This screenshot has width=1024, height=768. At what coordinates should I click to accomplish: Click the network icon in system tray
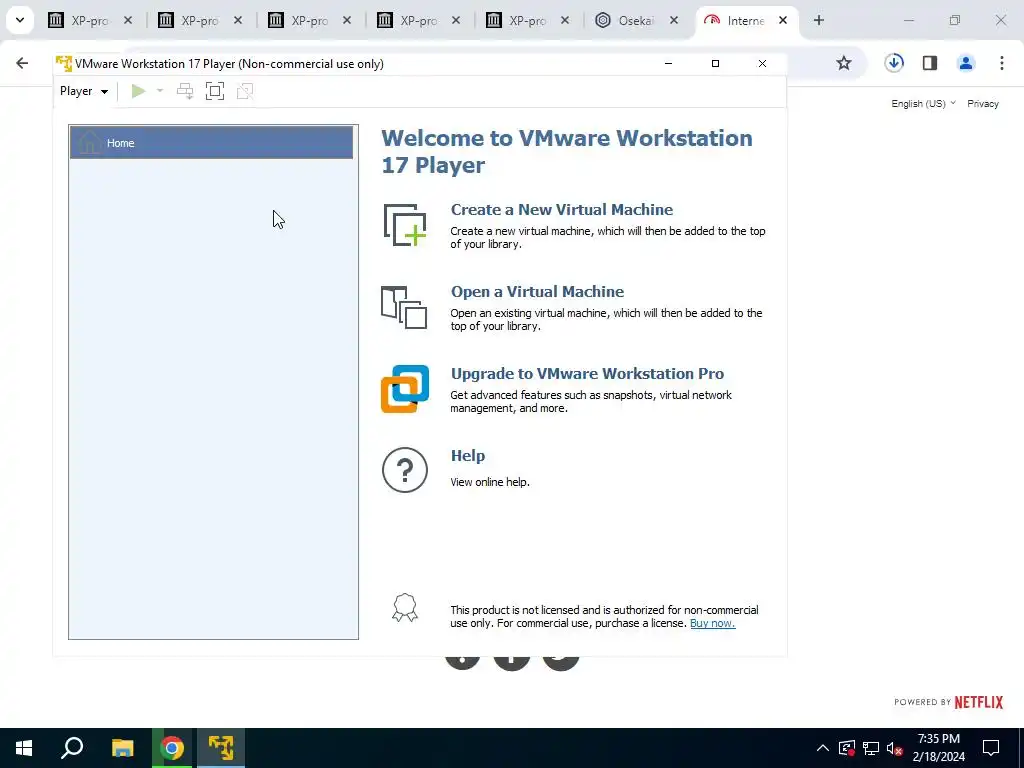[871, 748]
